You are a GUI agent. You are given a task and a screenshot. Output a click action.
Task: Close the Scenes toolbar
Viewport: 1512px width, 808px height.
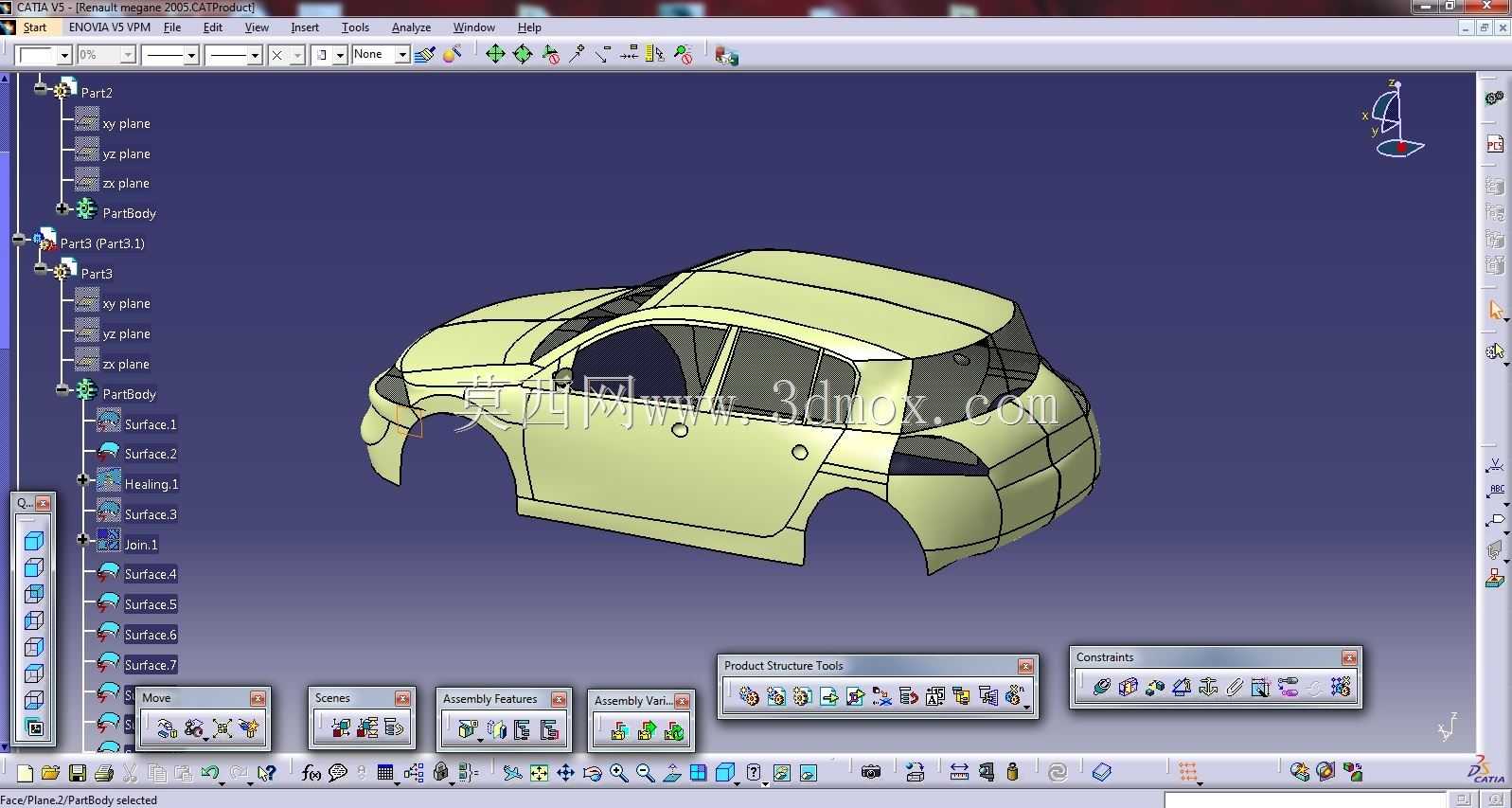[402, 698]
